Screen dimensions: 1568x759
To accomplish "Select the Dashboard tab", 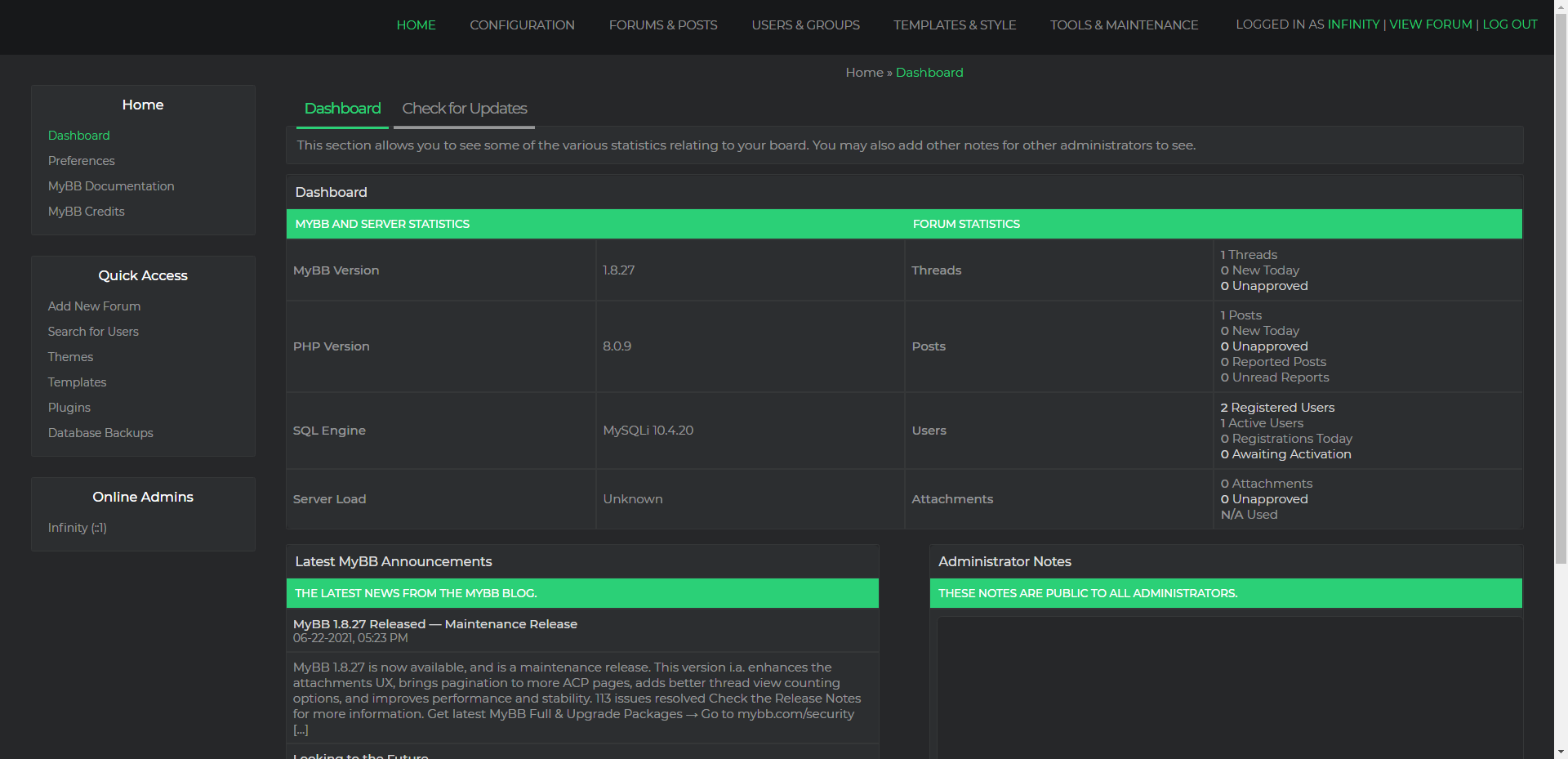I will [x=342, y=109].
